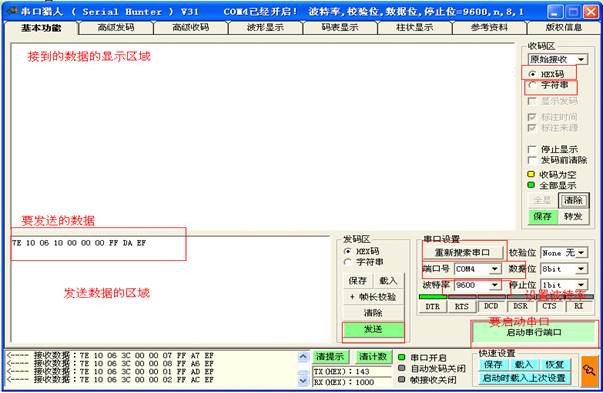
Task: Toggle the DTR signal button
Action: tap(432, 306)
